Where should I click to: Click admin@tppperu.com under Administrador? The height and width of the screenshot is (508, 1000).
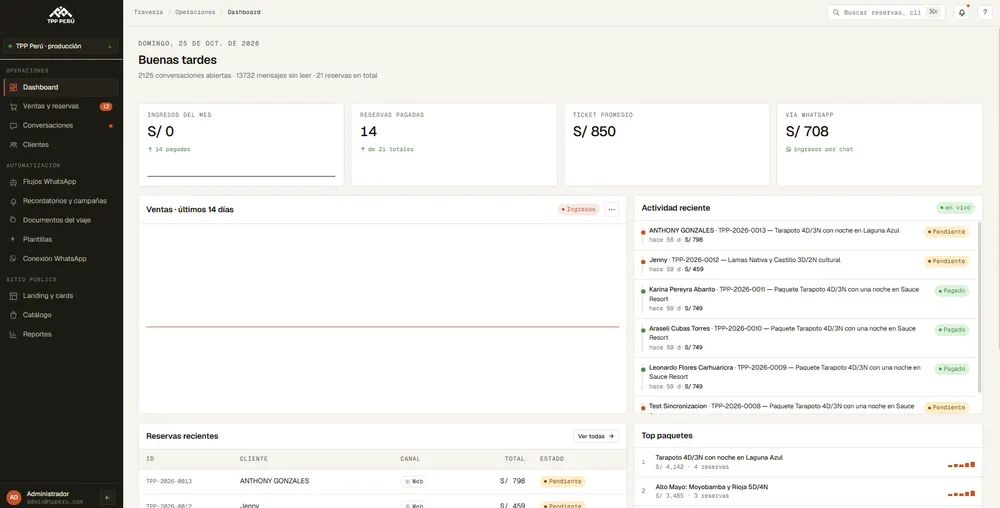(x=54, y=502)
